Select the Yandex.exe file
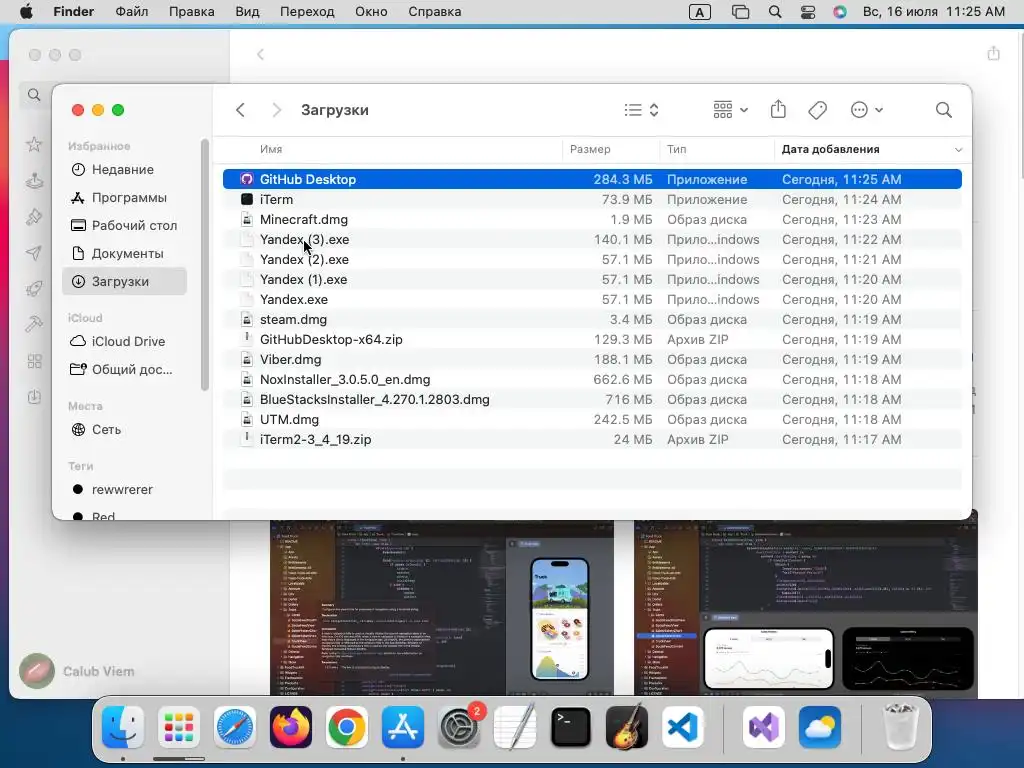 [592, 299]
